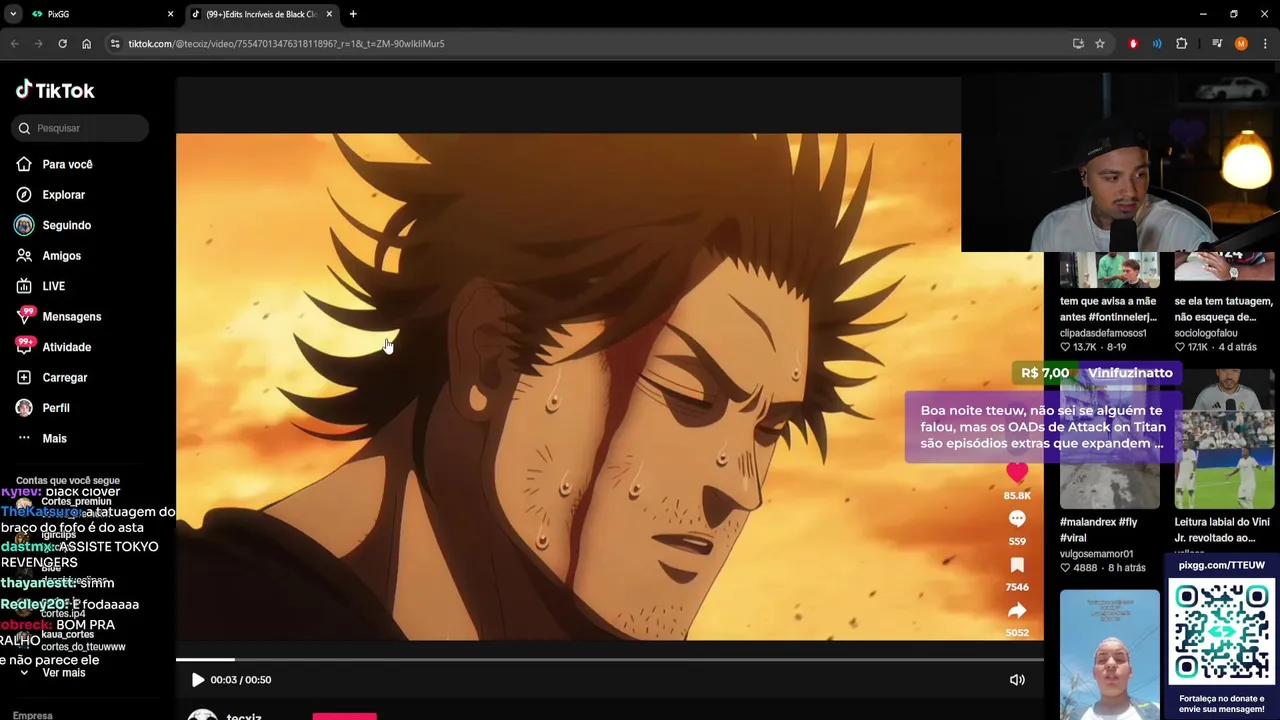Go back in browser history

coord(15,44)
